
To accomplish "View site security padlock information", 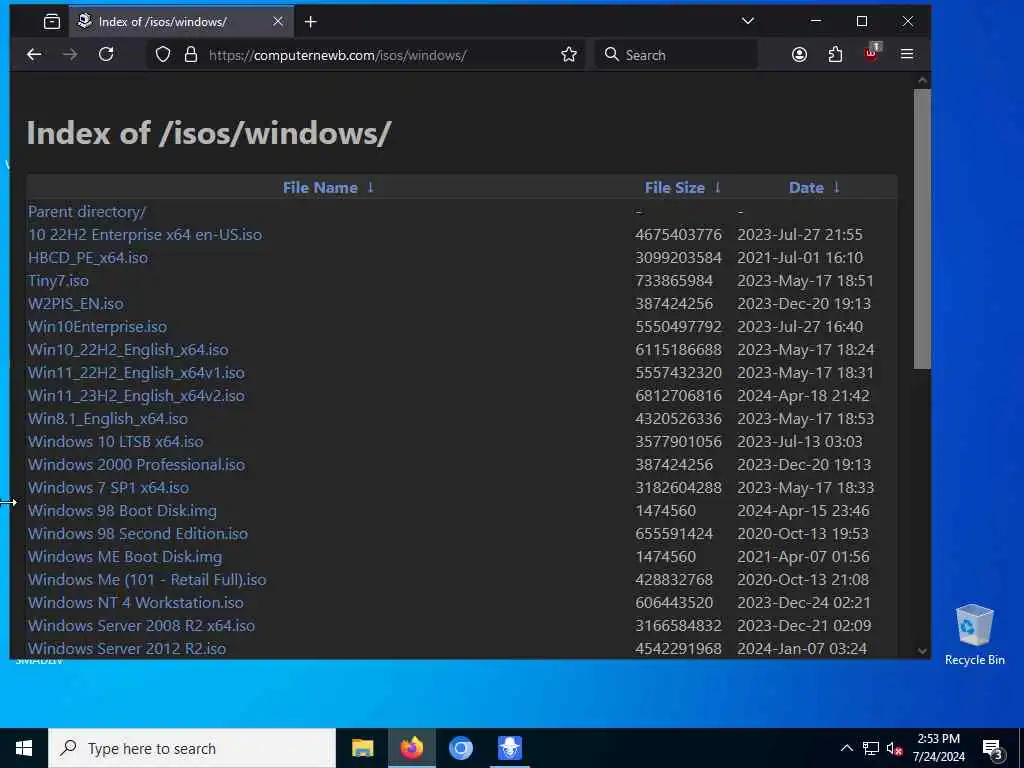I will pyautogui.click(x=191, y=55).
